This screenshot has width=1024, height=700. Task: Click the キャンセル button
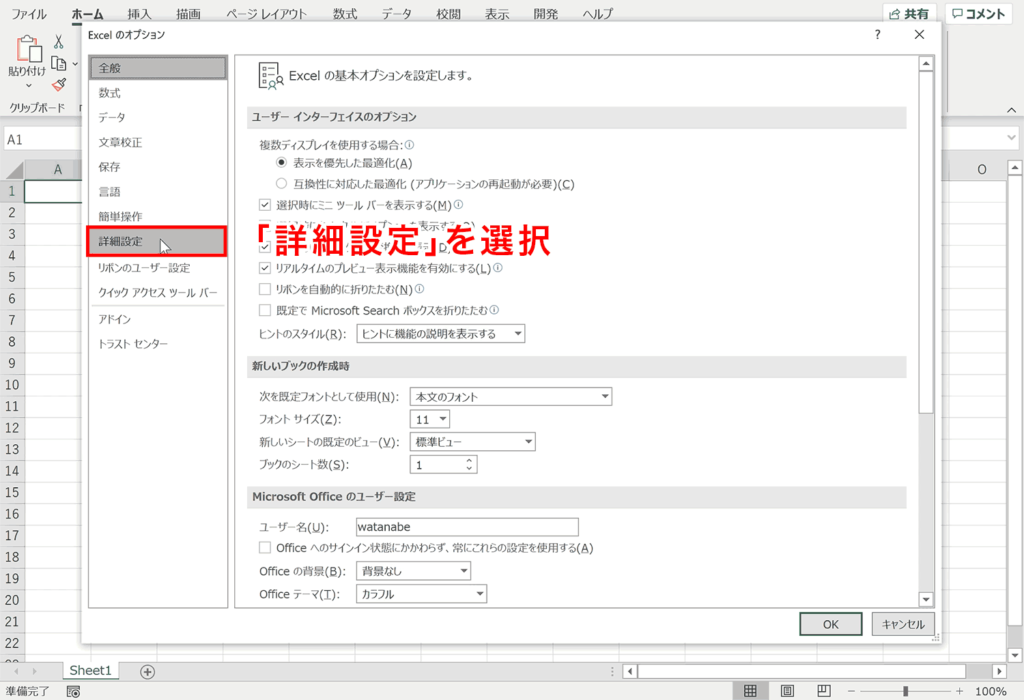point(903,624)
